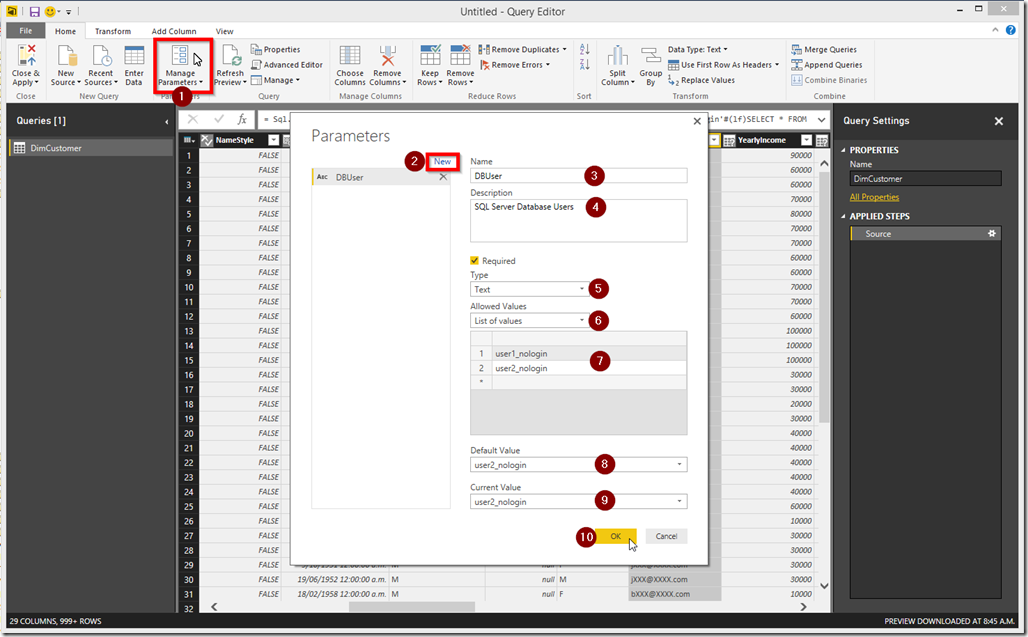Viewport: 1028px width, 637px height.
Task: Open the Advanced Editor
Action: click(x=287, y=65)
